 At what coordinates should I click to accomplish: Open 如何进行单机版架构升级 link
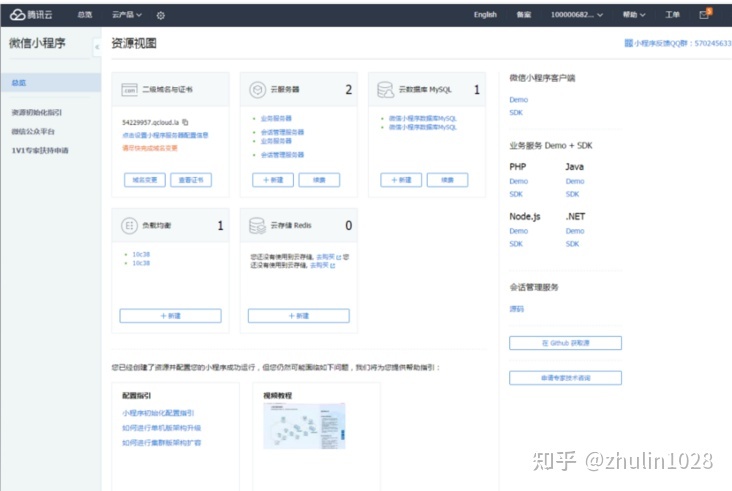(162, 428)
